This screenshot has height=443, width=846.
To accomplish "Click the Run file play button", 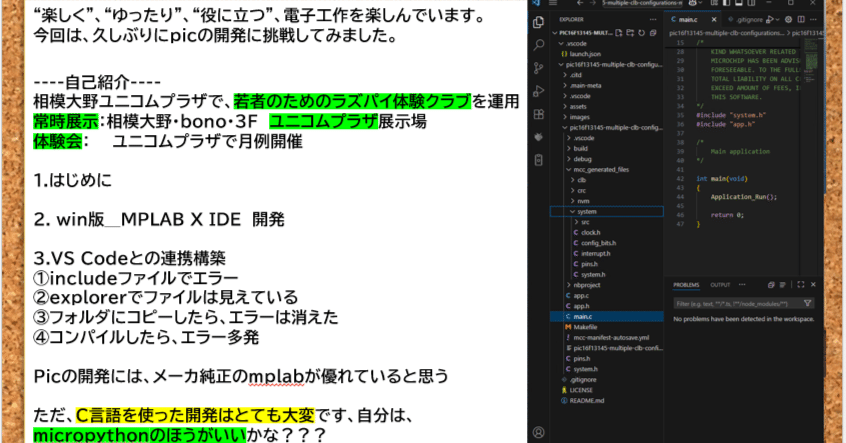I will (769, 19).
